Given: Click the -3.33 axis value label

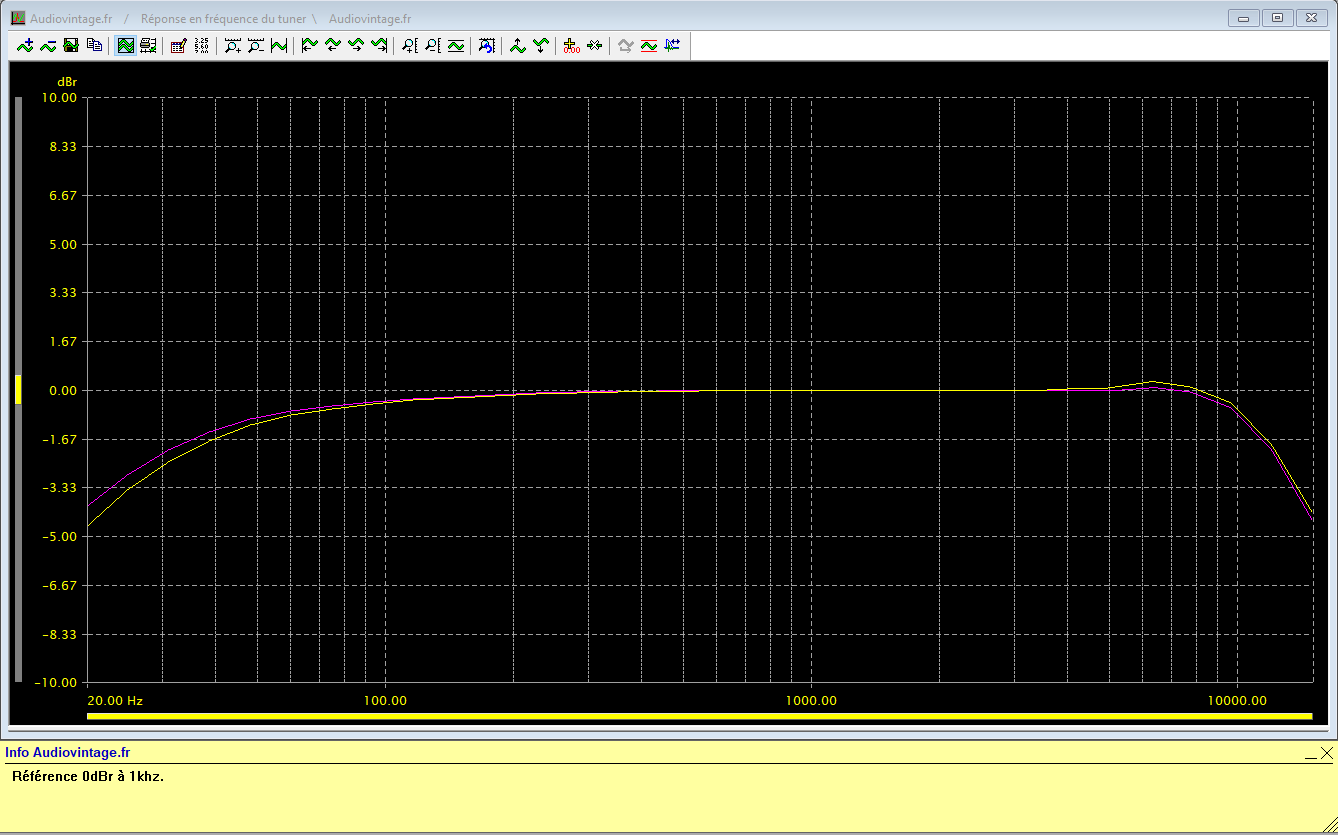Looking at the screenshot, I should click(59, 488).
